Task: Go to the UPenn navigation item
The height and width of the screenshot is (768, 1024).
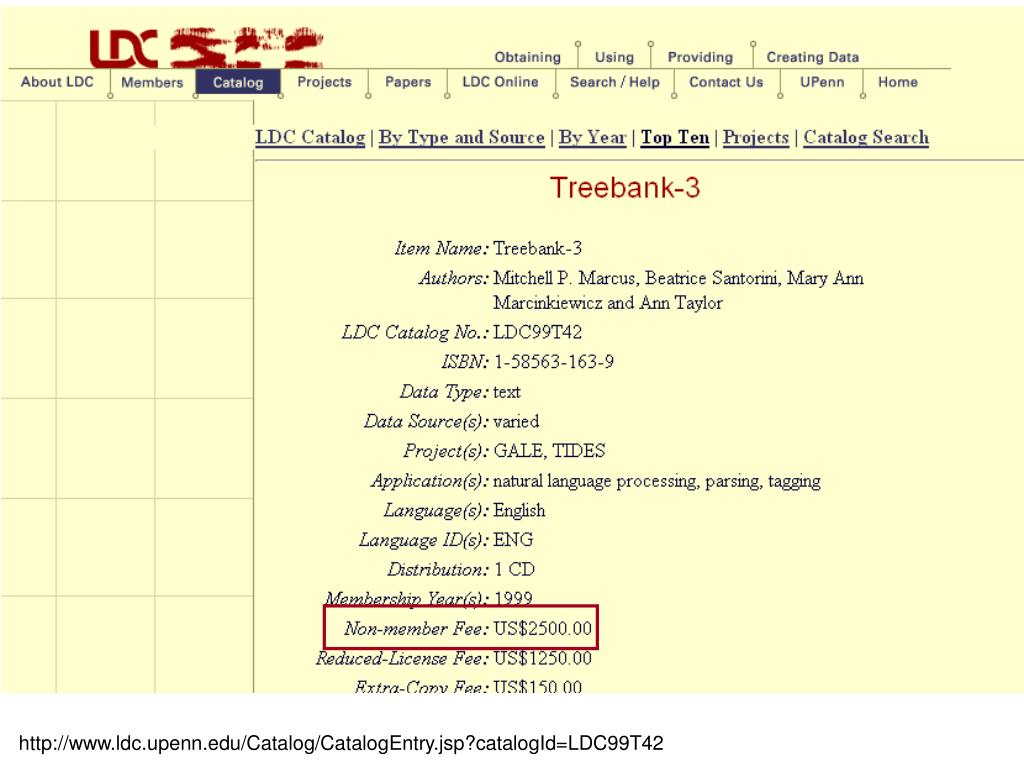Action: click(822, 82)
